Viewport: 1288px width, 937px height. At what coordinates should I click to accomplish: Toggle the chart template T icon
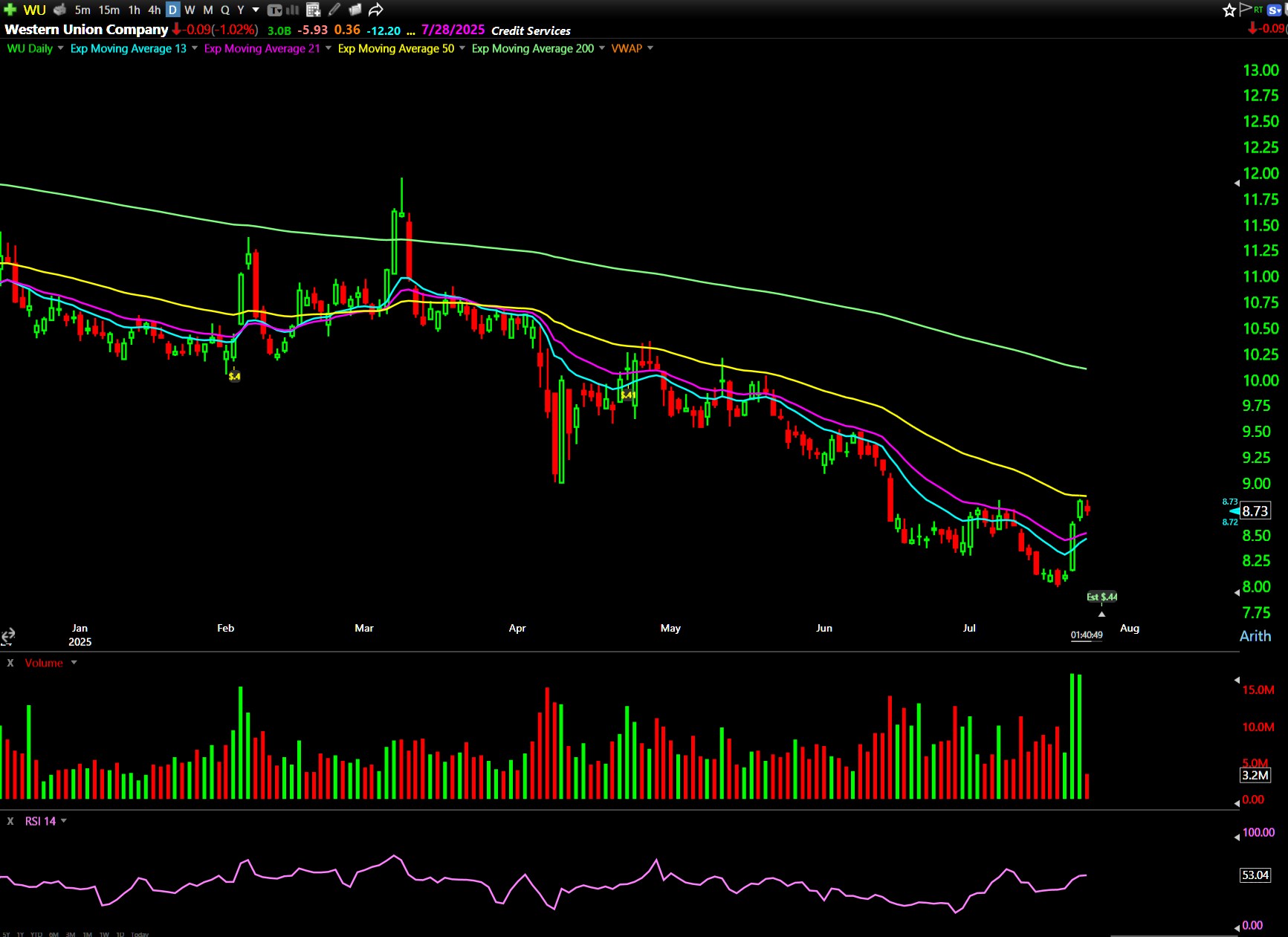pyautogui.click(x=274, y=10)
